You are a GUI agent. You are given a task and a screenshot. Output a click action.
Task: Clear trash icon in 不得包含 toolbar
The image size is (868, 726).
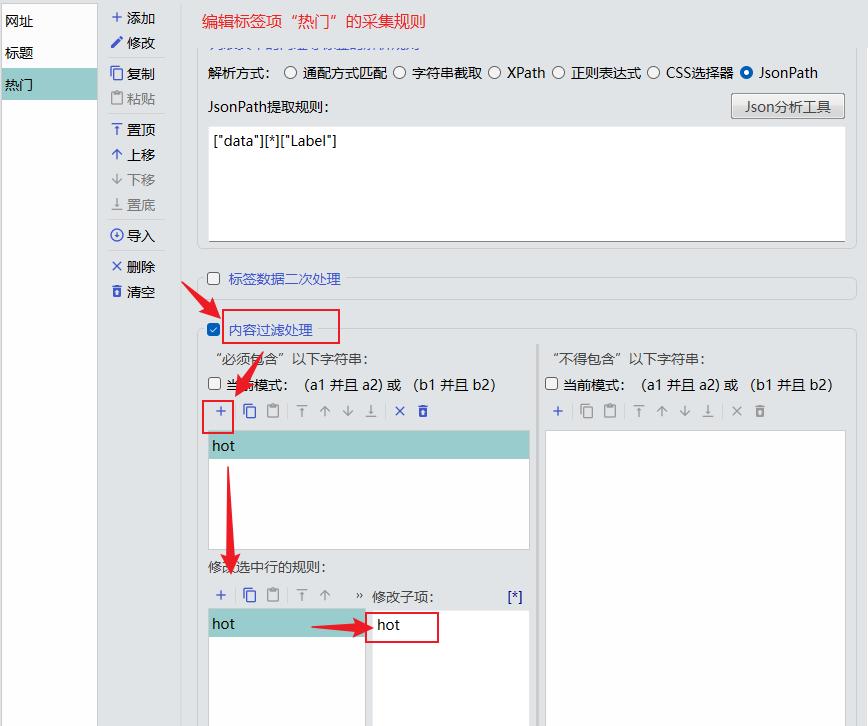760,411
